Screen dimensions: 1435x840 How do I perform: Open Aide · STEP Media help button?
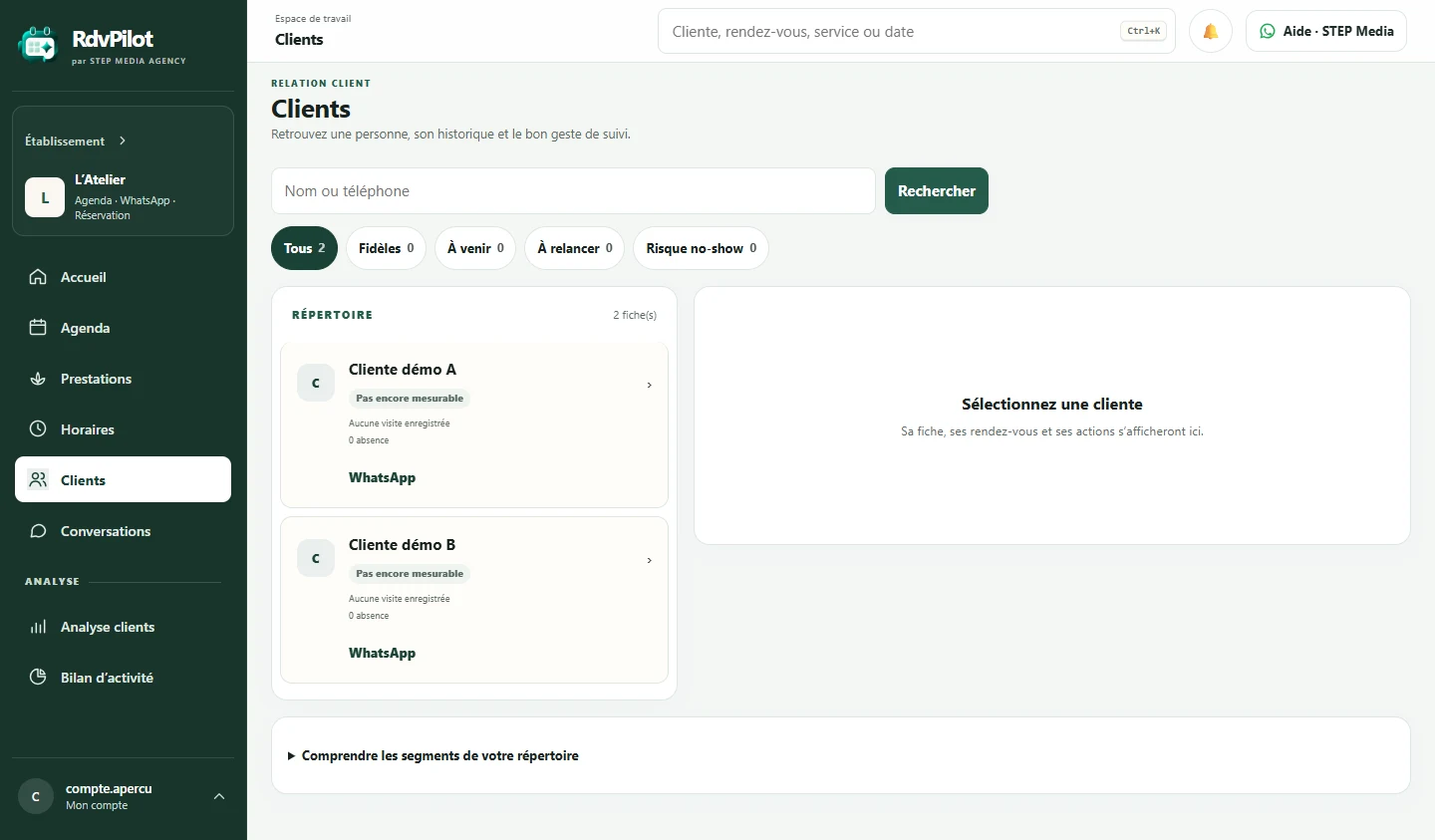pyautogui.click(x=1326, y=31)
